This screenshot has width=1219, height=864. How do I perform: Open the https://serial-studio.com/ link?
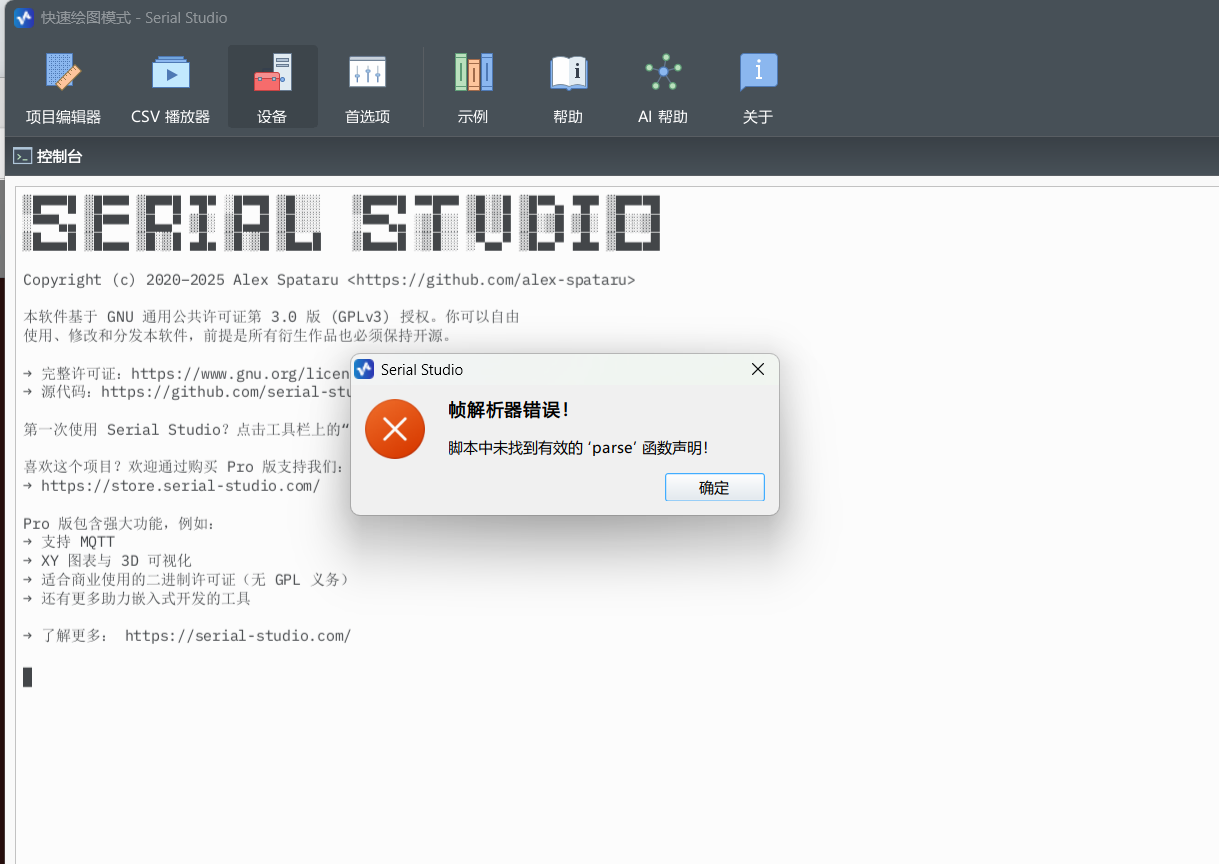238,636
